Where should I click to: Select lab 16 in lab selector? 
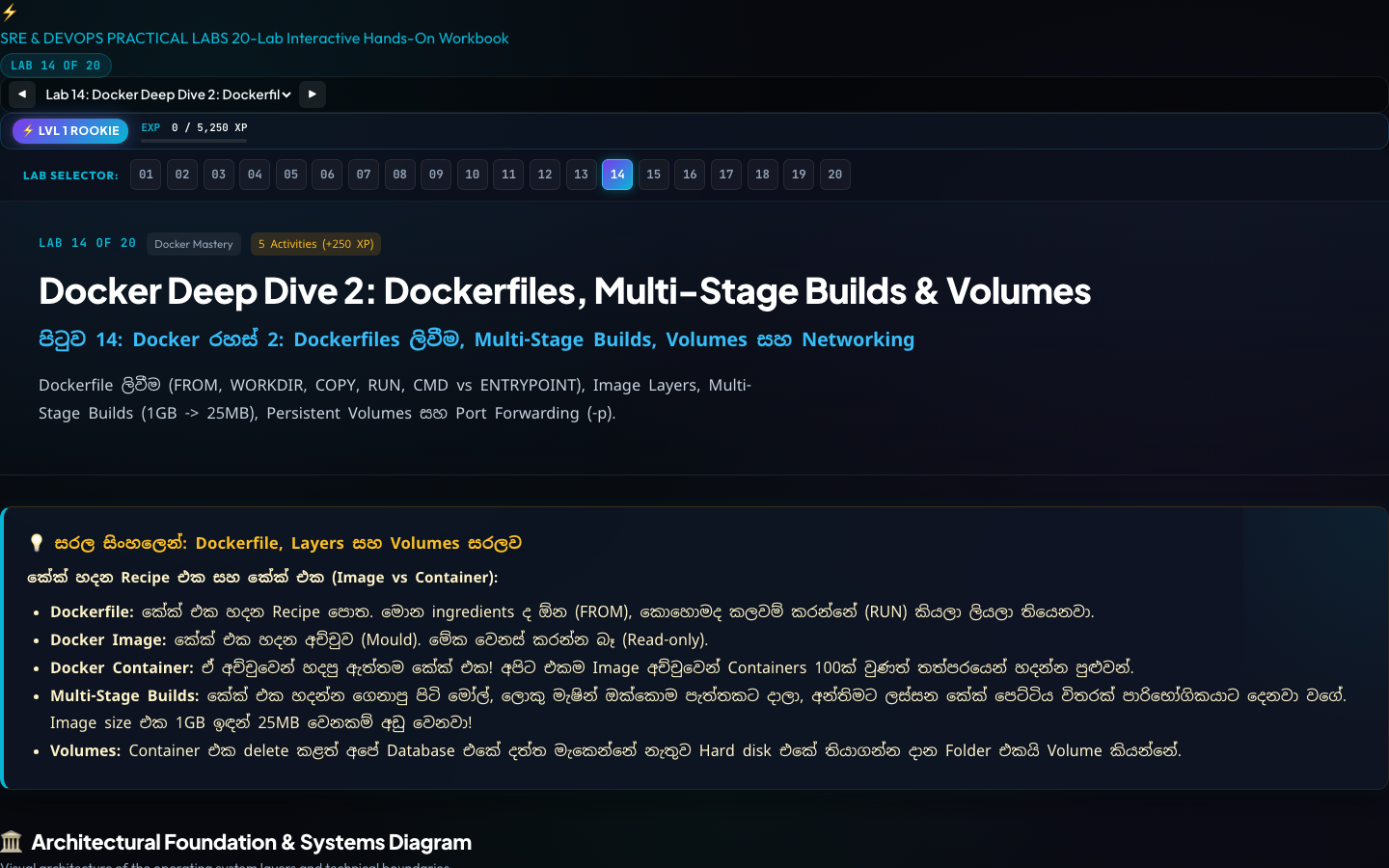click(690, 175)
